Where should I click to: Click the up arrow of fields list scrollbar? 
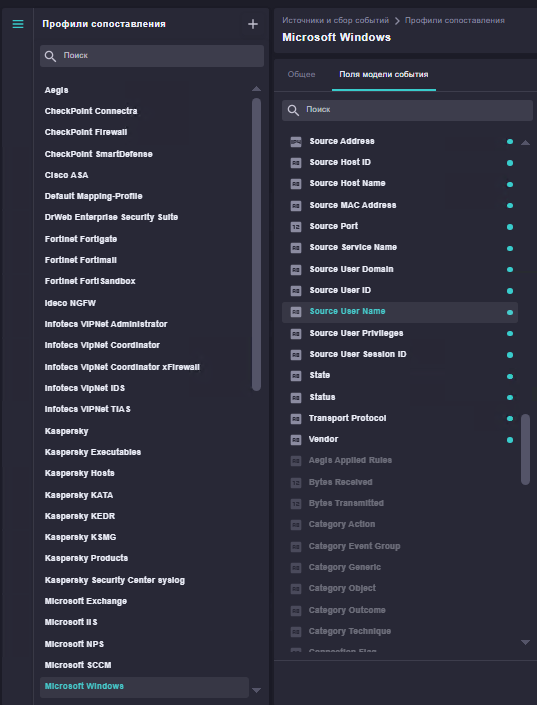(525, 143)
